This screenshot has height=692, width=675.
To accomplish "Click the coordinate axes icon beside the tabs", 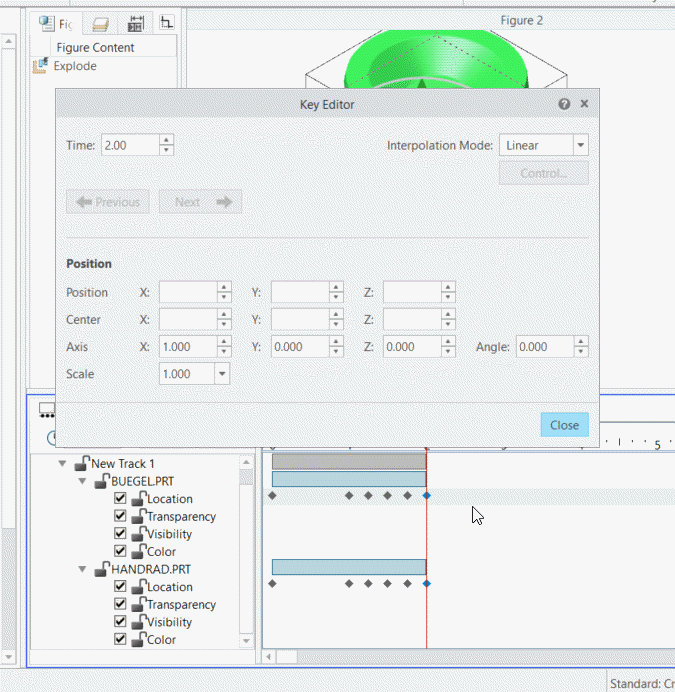I will [x=167, y=22].
